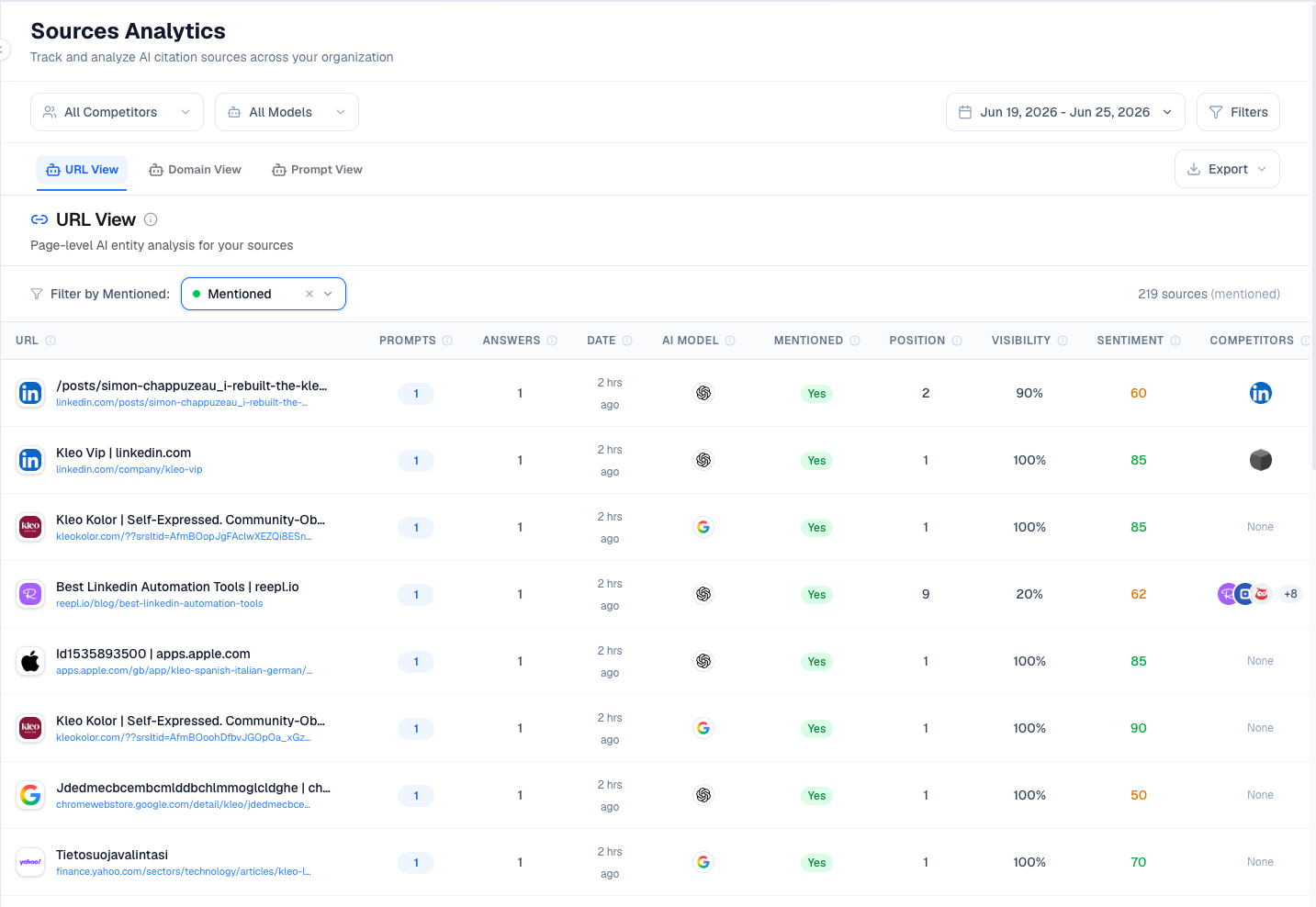Click the title Tietosuojavalintasi
This screenshot has height=907, width=1316.
[112, 855]
